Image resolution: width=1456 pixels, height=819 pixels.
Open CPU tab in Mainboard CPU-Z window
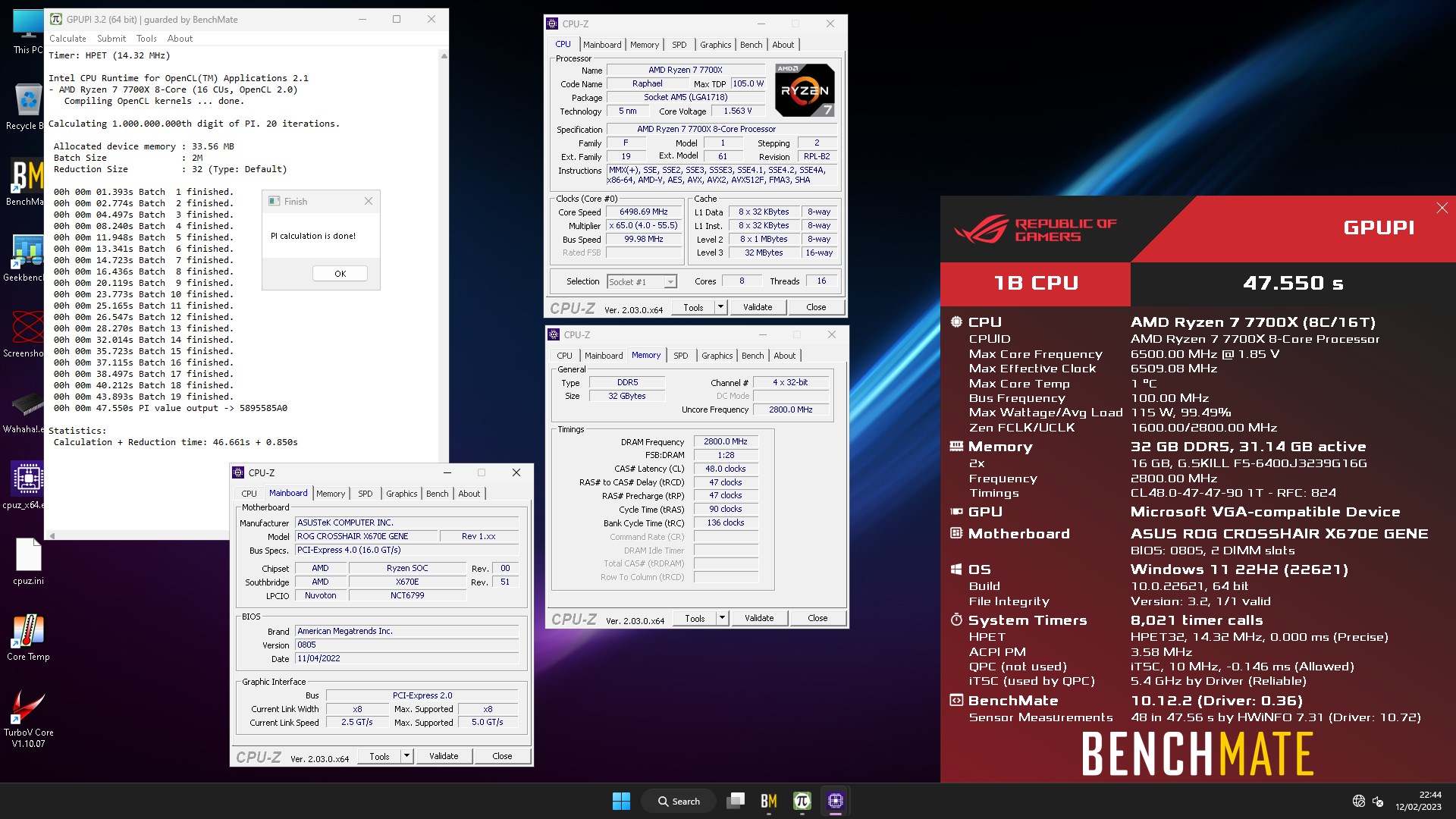(x=249, y=494)
